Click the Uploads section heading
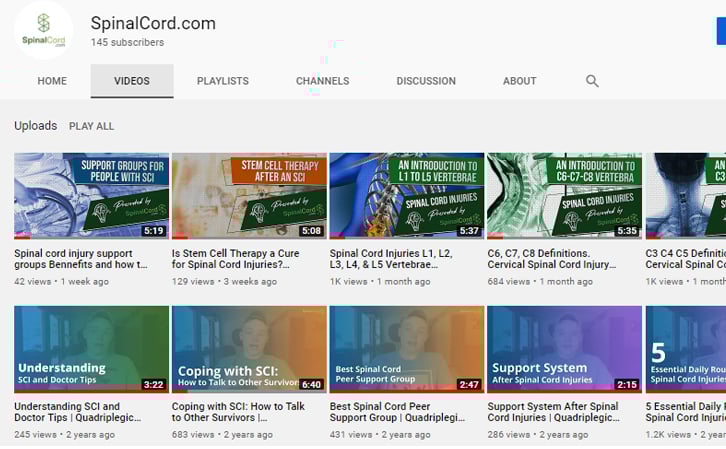The height and width of the screenshot is (449, 726). (x=36, y=126)
